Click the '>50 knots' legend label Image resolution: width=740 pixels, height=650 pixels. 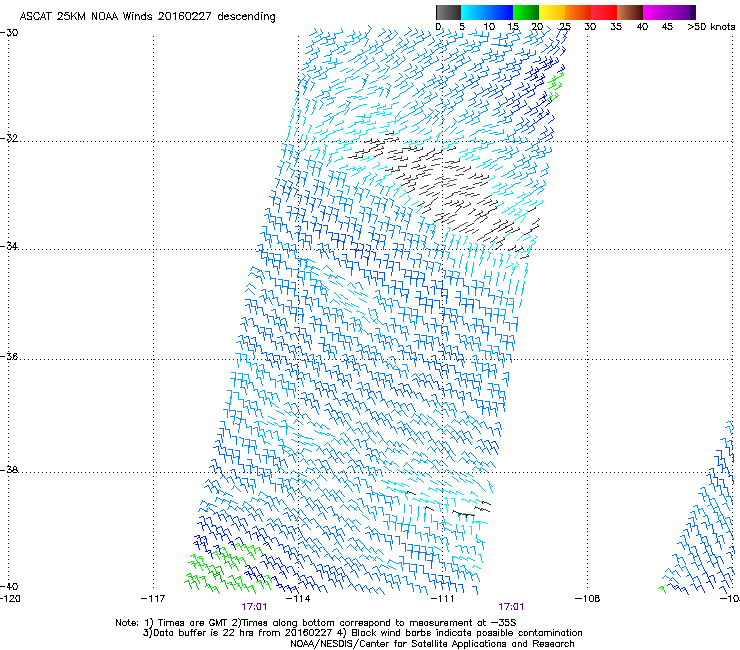[x=711, y=27]
